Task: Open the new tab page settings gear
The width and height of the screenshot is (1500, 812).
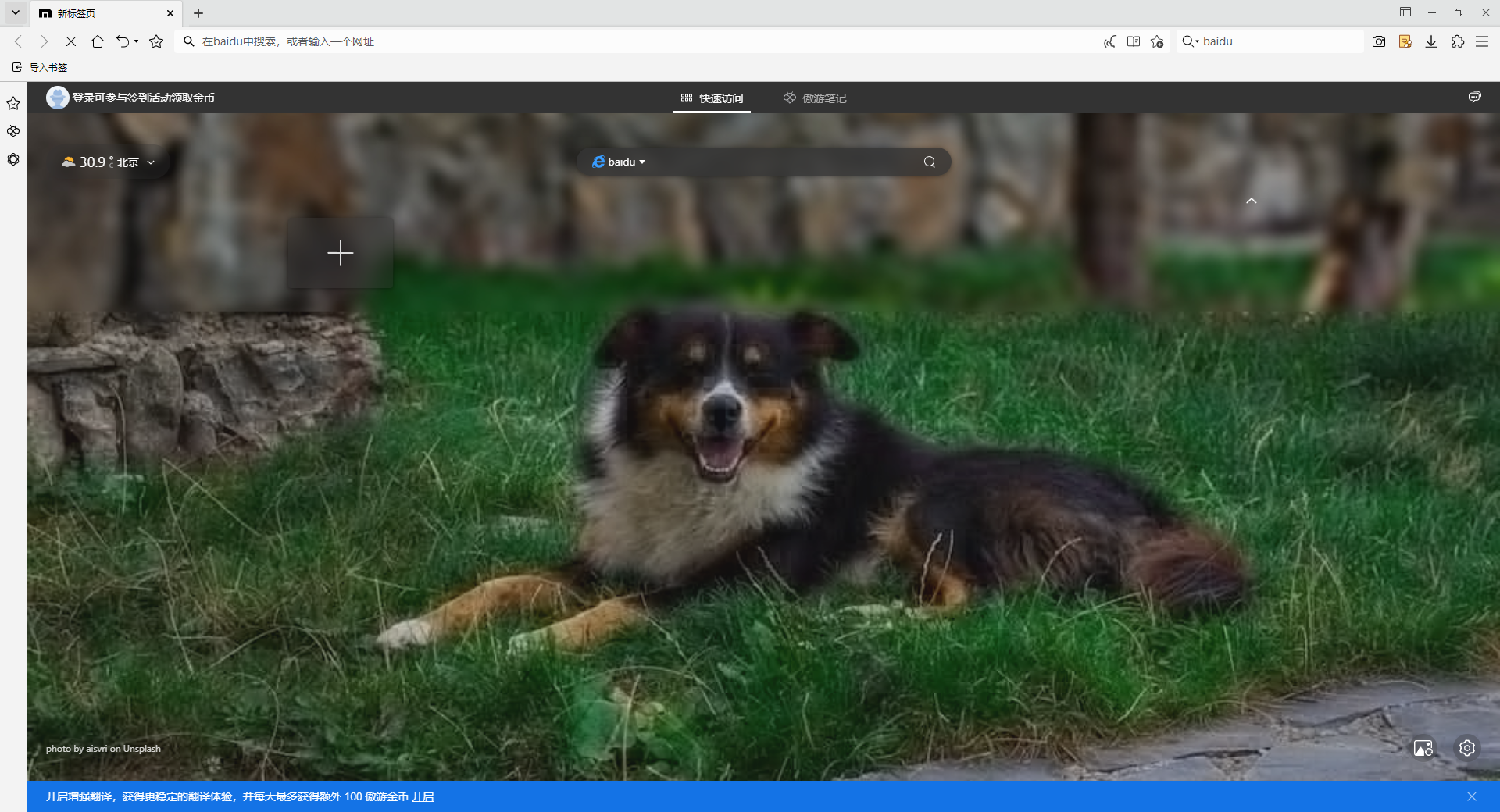Action: point(1466,748)
